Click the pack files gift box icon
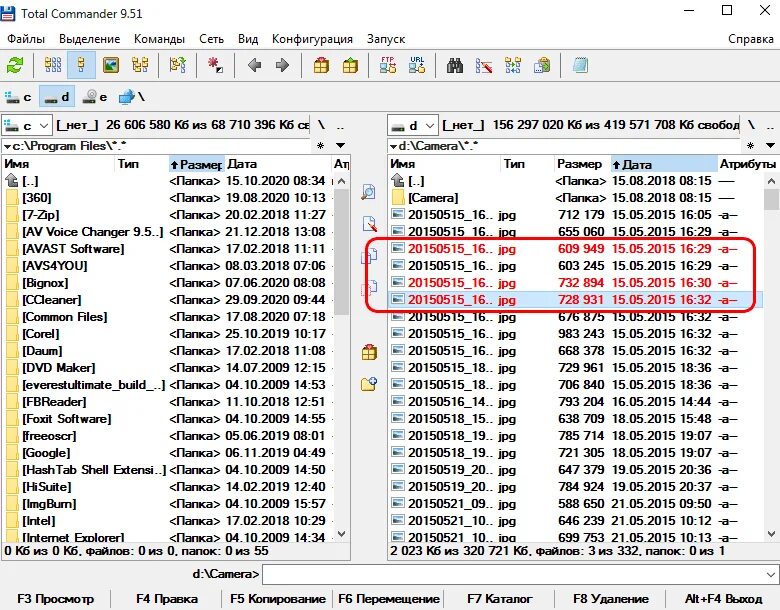 click(321, 65)
